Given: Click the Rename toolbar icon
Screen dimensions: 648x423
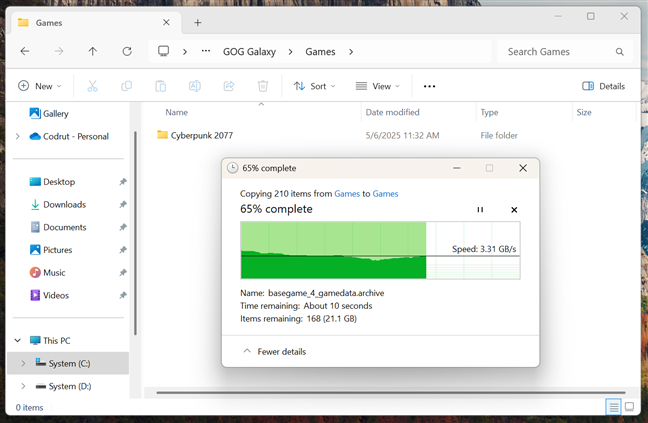Looking at the screenshot, I should (x=195, y=86).
